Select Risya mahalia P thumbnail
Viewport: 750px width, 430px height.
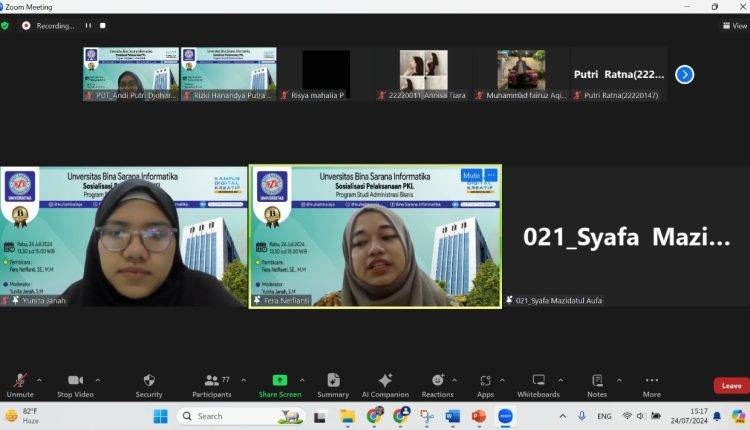coord(326,74)
